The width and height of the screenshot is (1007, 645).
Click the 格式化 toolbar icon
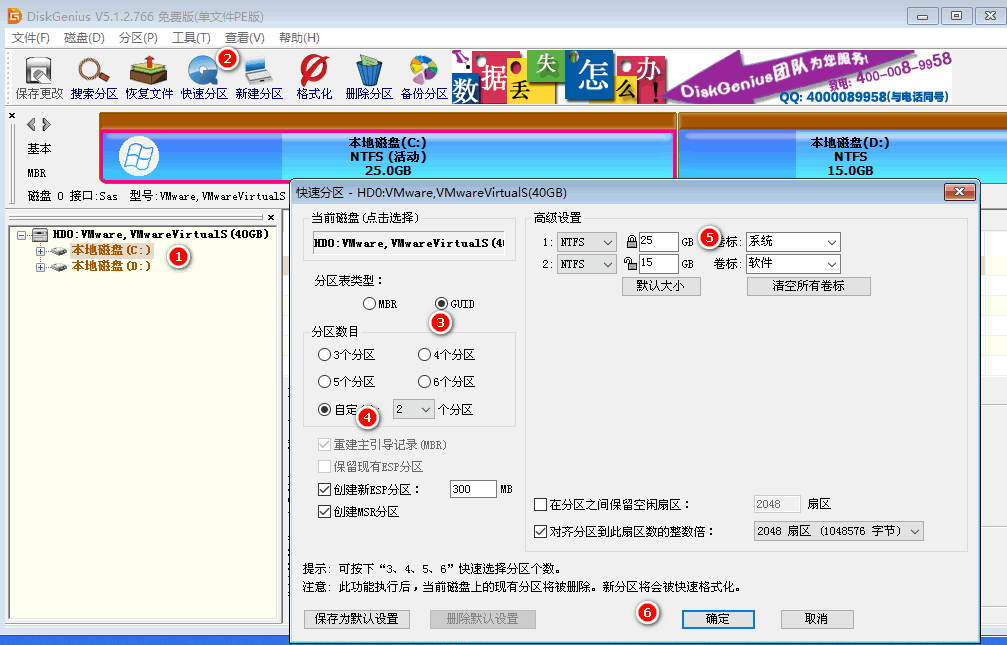(x=313, y=75)
